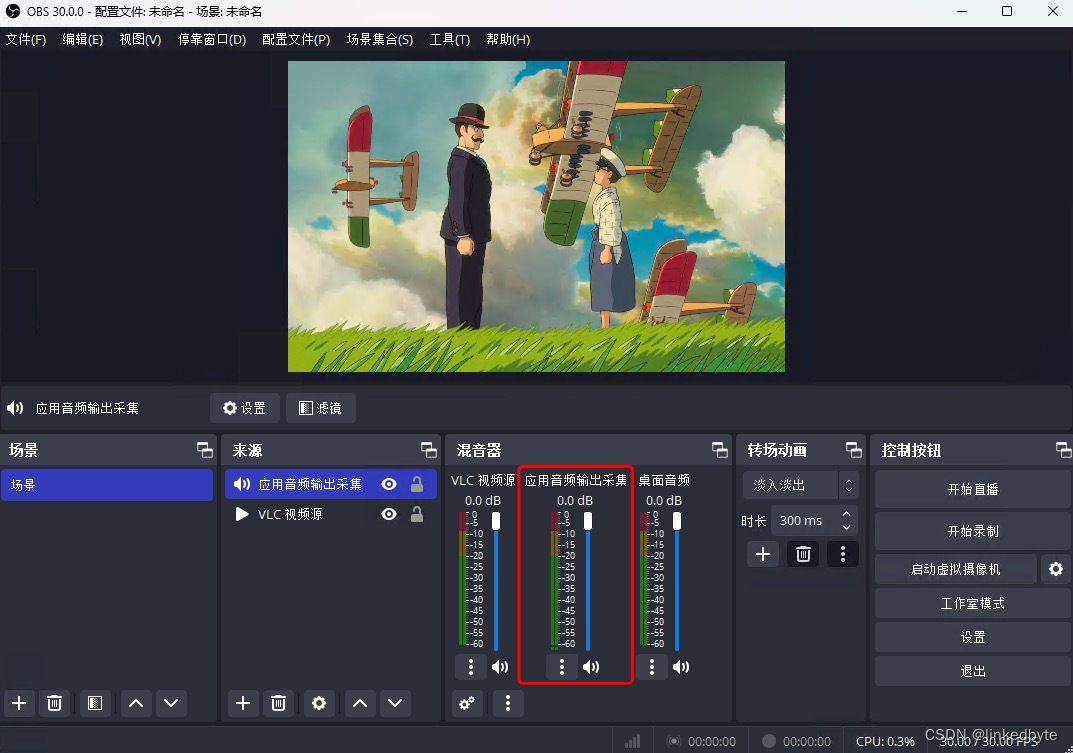Viewport: 1073px width, 753px height.
Task: Delete selected scene with trash icon
Action: 55,703
